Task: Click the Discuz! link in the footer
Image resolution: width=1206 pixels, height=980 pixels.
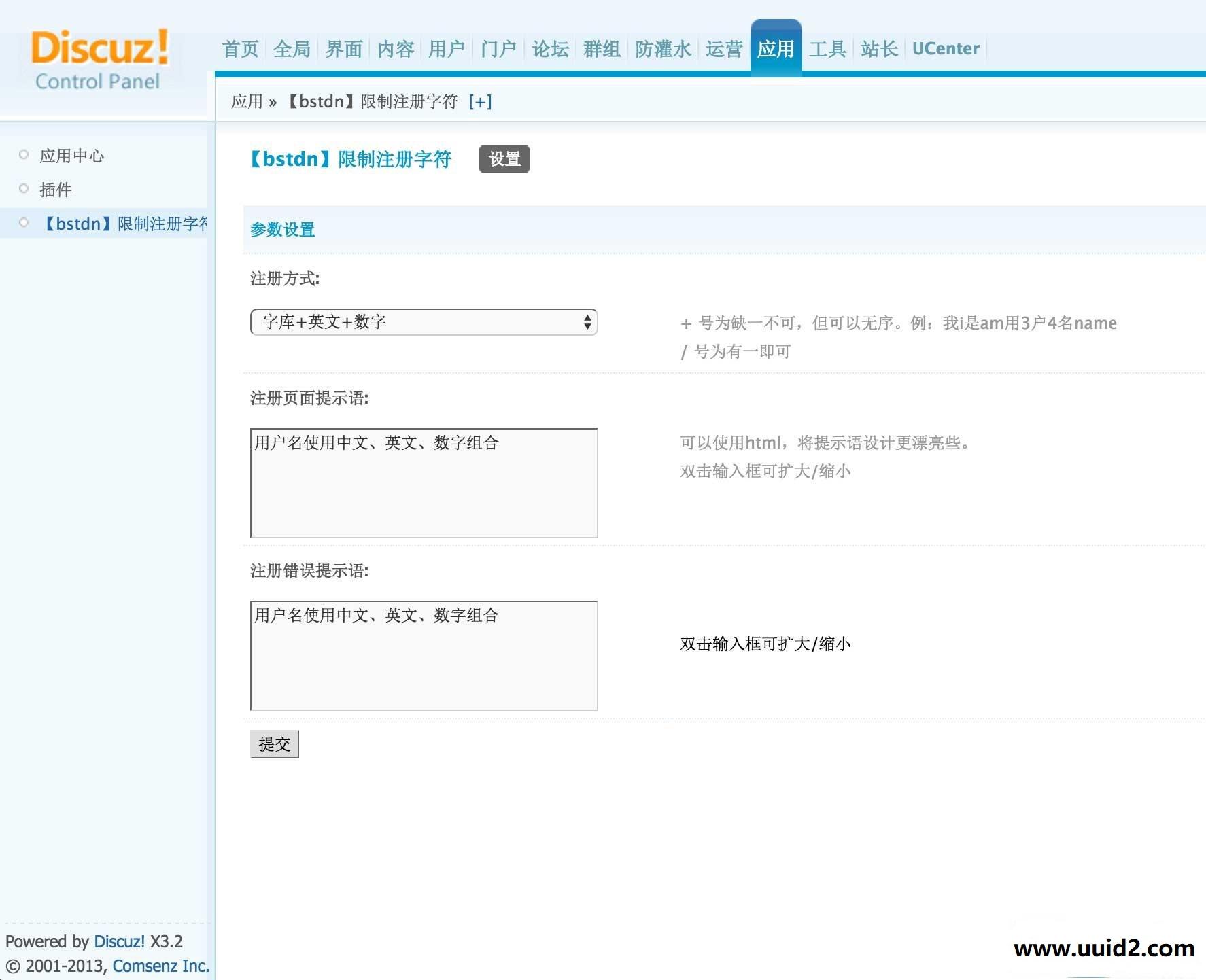Action: click(x=119, y=941)
